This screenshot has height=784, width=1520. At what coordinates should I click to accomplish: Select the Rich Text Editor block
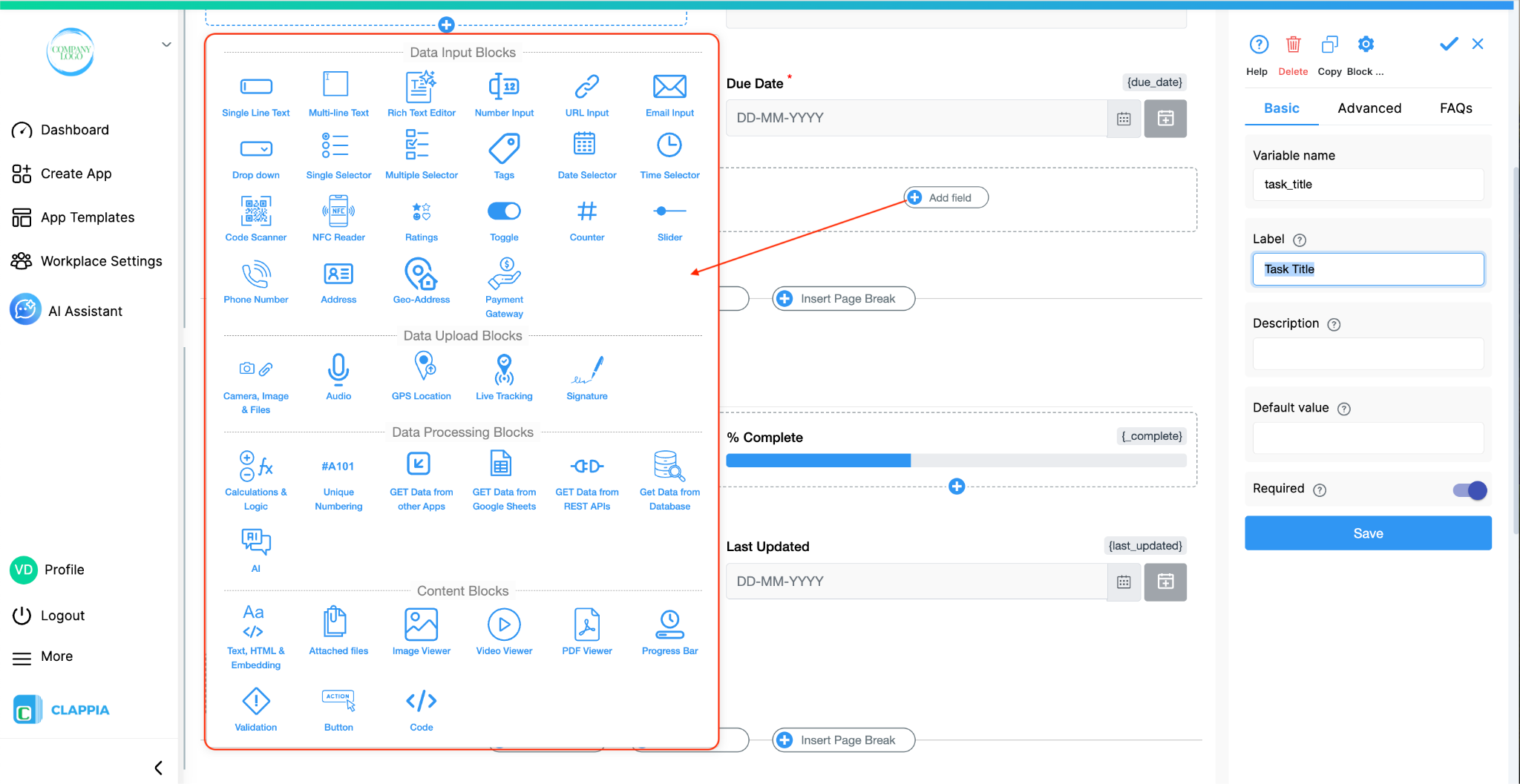point(421,93)
